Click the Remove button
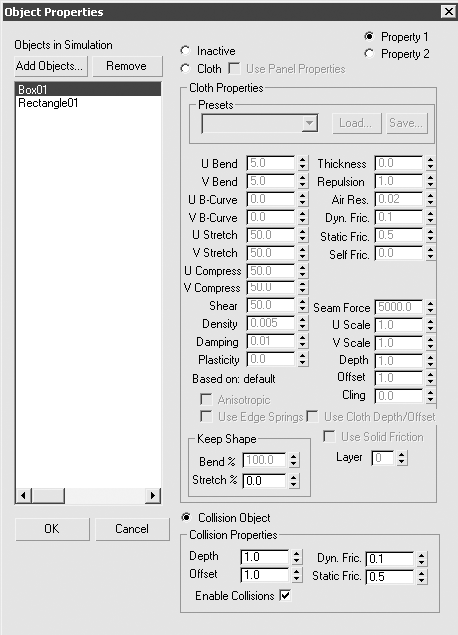The image size is (458, 635). click(128, 66)
